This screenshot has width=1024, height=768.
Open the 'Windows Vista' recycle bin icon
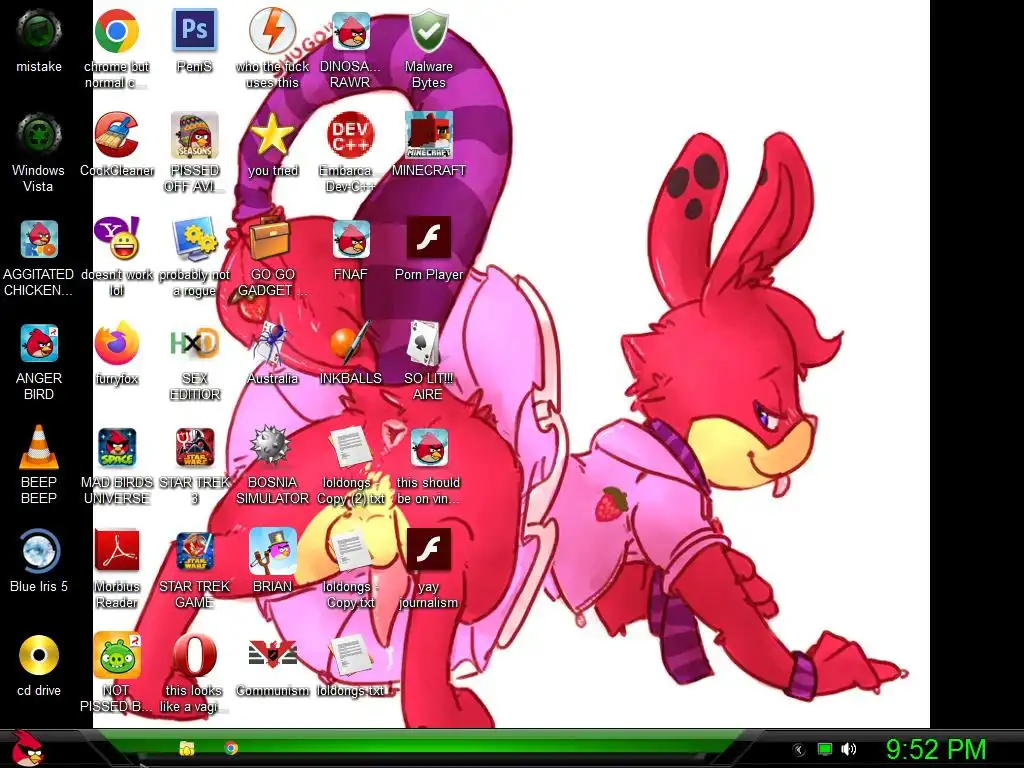click(39, 135)
